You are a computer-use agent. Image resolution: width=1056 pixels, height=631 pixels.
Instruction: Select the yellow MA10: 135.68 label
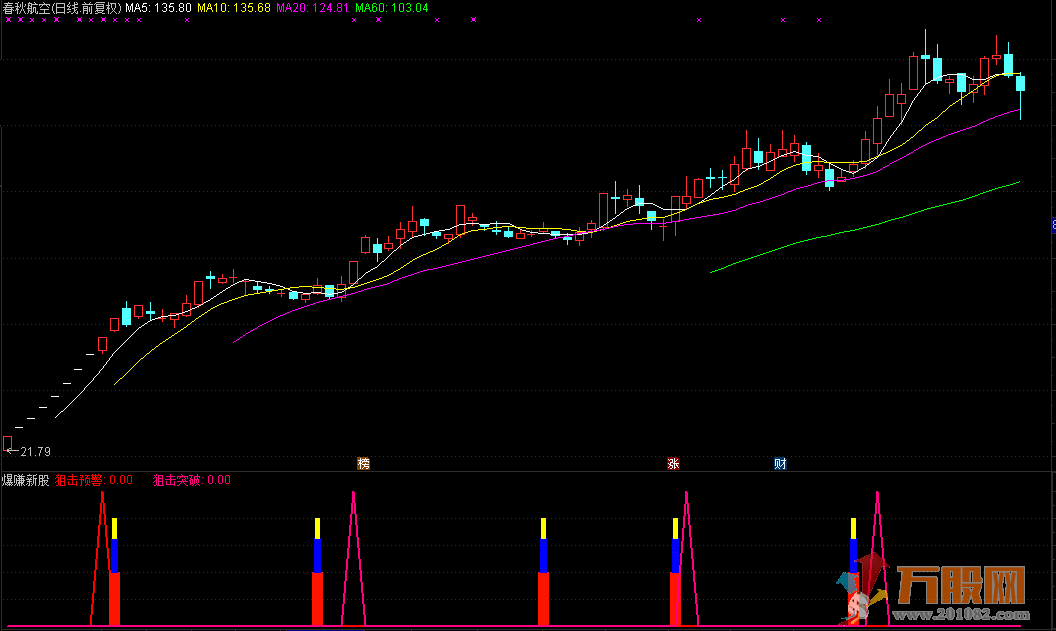(x=234, y=7)
